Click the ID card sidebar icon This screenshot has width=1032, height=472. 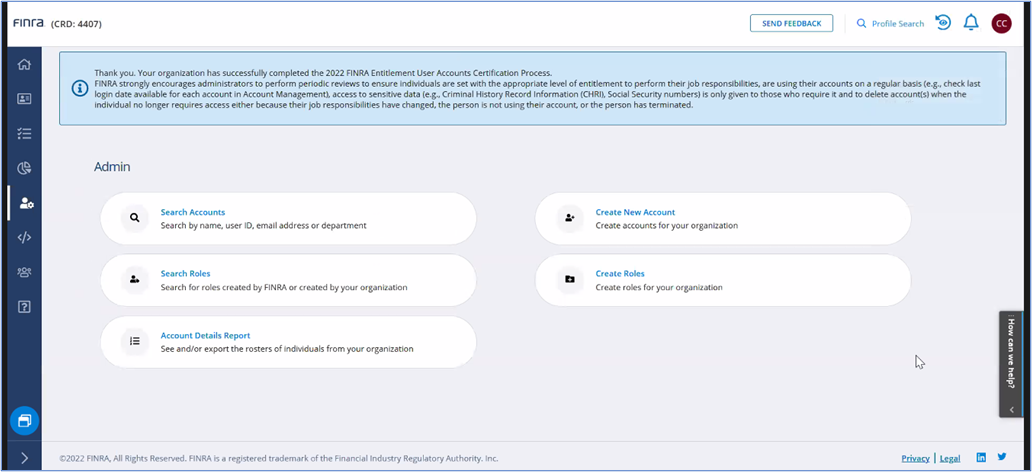click(x=24, y=99)
